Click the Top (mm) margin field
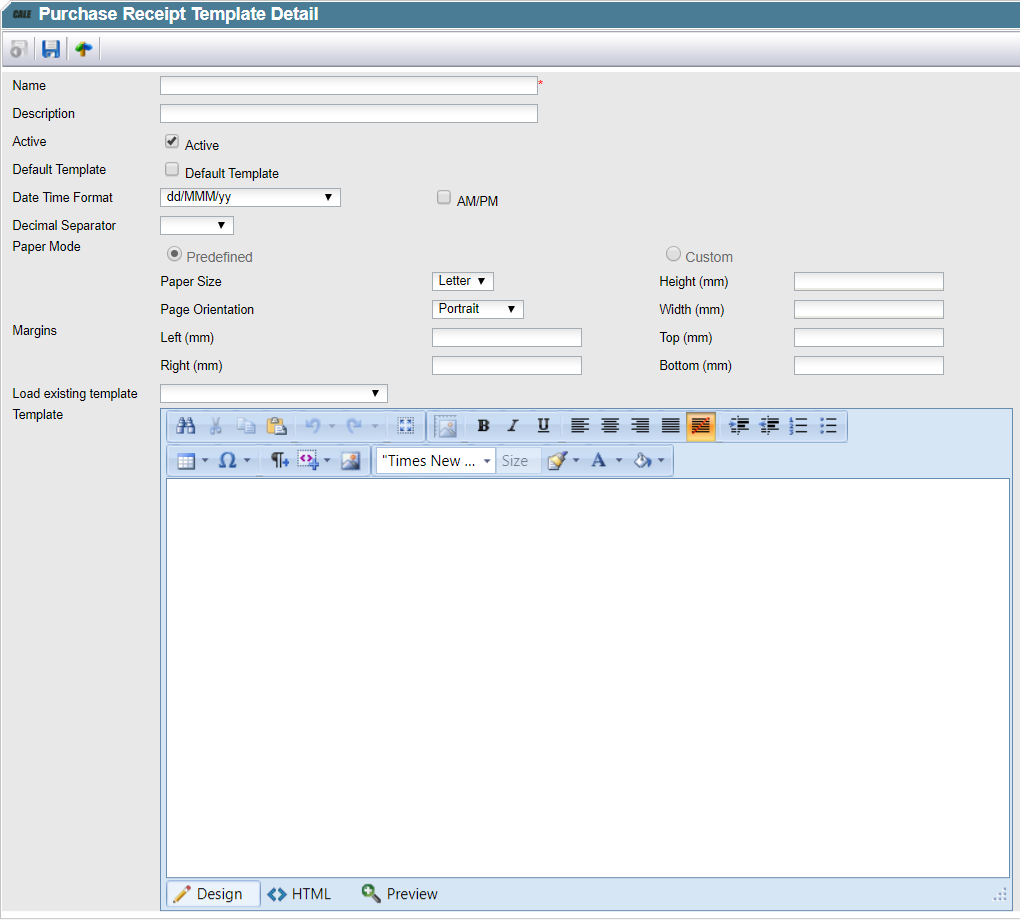1020x920 pixels. (x=868, y=337)
